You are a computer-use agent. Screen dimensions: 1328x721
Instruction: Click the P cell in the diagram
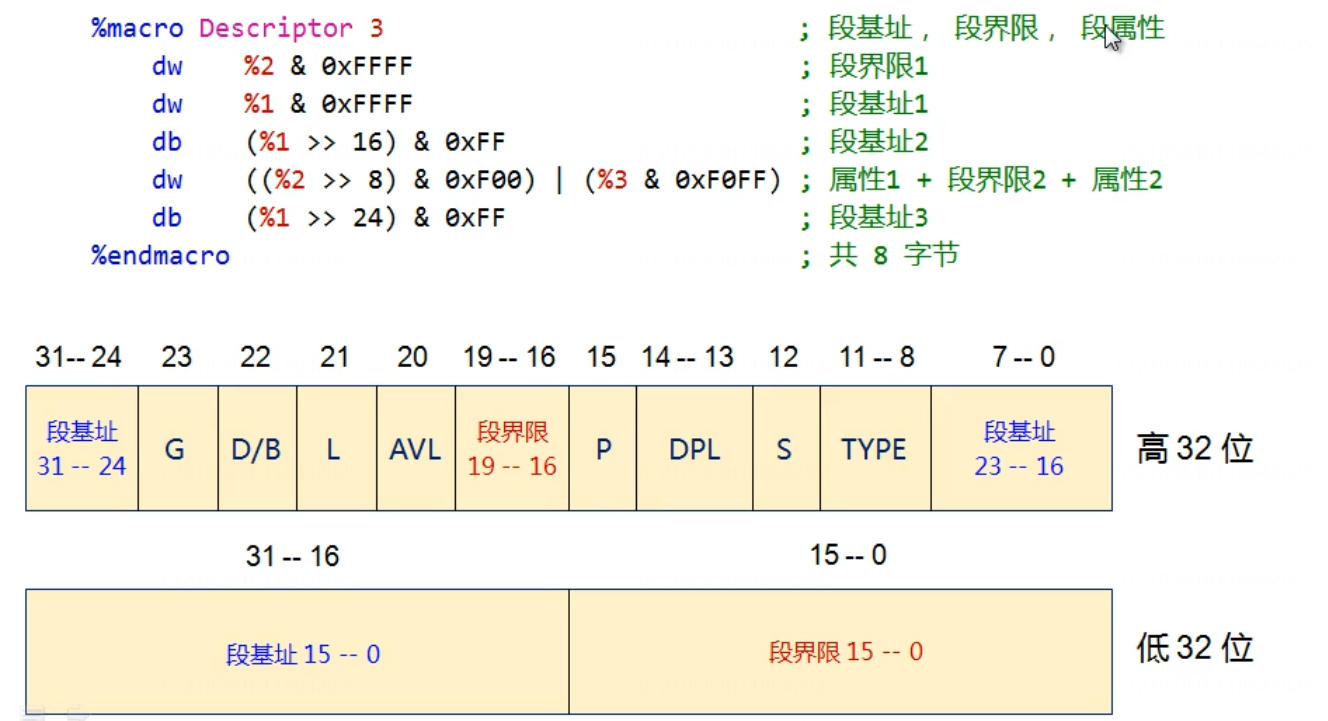coord(603,449)
